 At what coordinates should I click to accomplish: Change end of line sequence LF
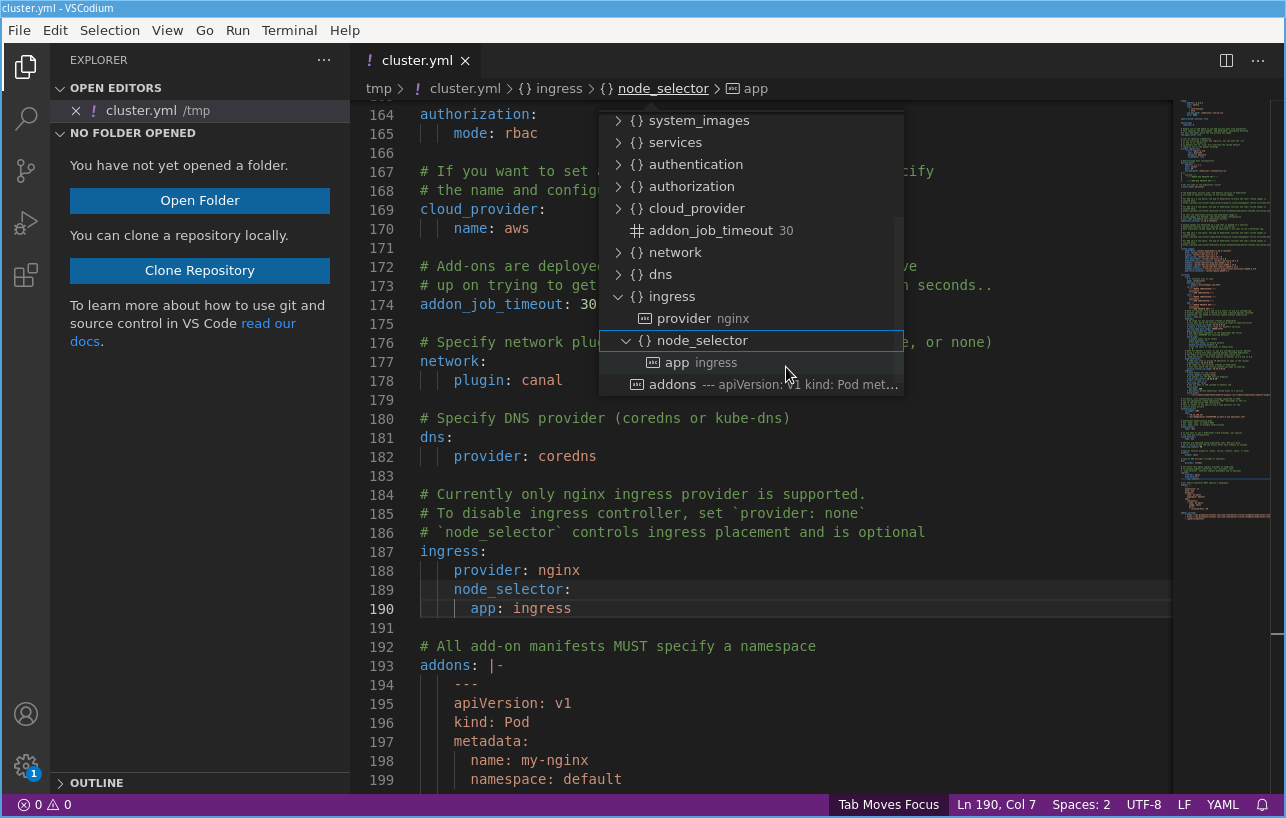click(1184, 805)
